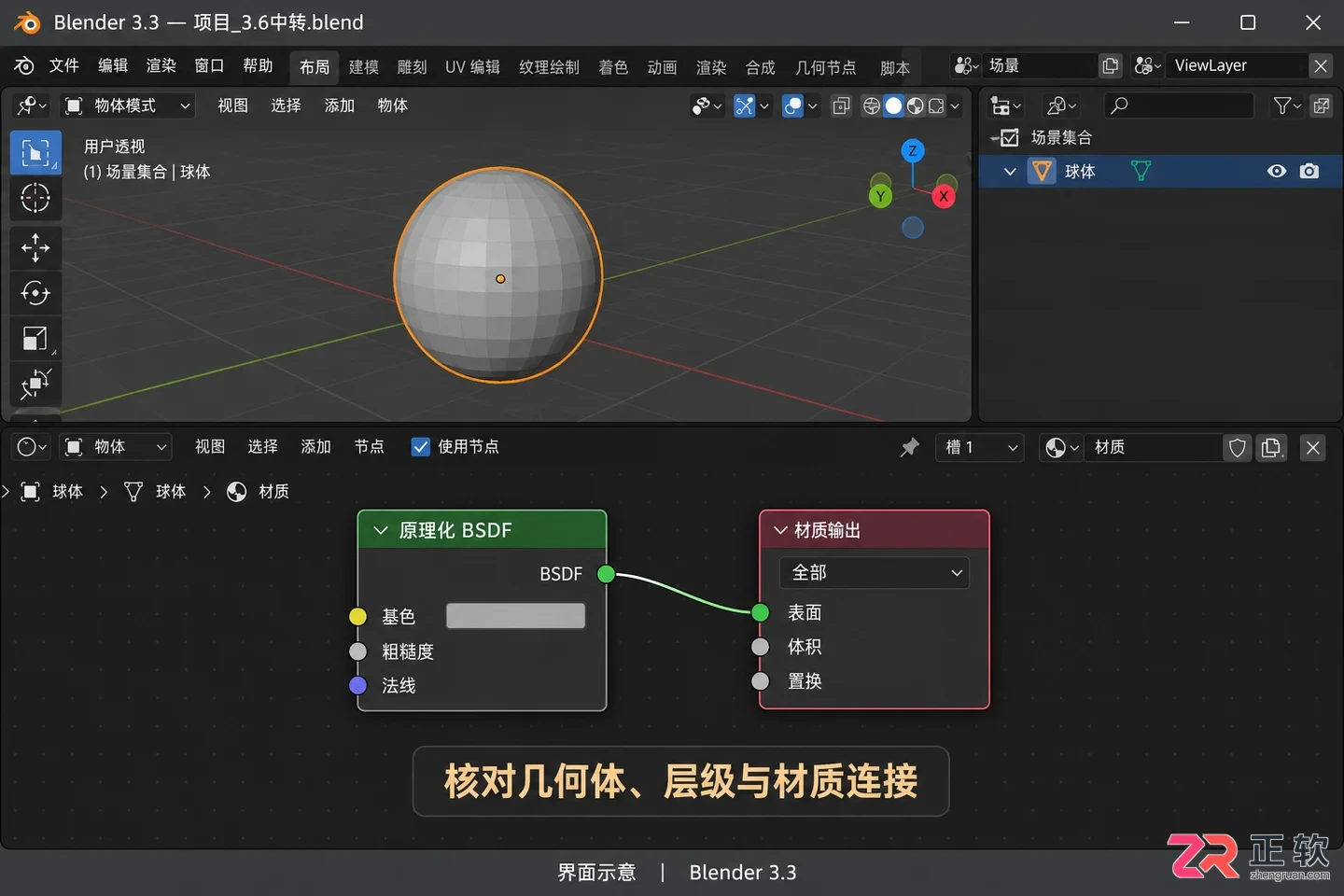
Task: Toggle viewport overlays button
Action: point(792,105)
